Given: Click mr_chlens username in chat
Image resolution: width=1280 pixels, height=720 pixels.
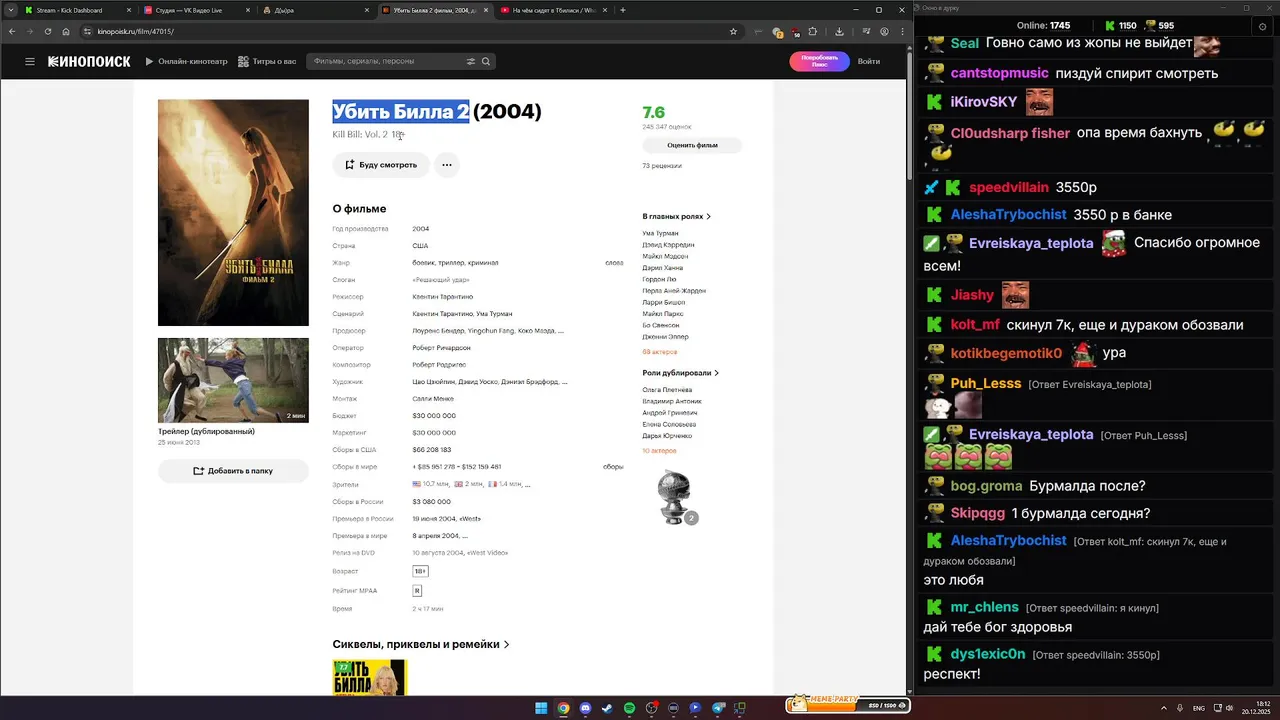Looking at the screenshot, I should pyautogui.click(x=984, y=607).
